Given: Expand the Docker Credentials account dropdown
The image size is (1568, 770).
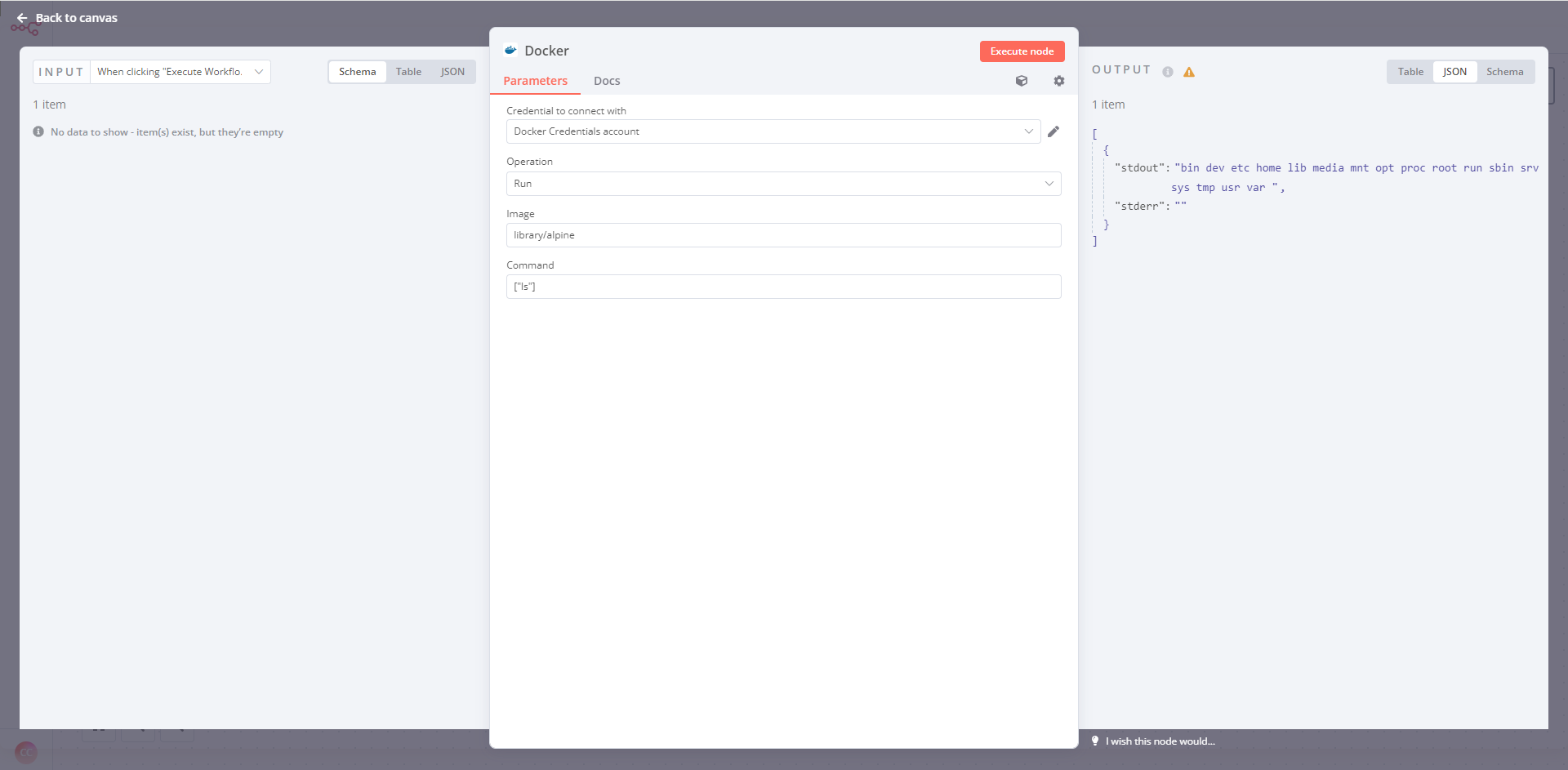Looking at the screenshot, I should click(773, 131).
